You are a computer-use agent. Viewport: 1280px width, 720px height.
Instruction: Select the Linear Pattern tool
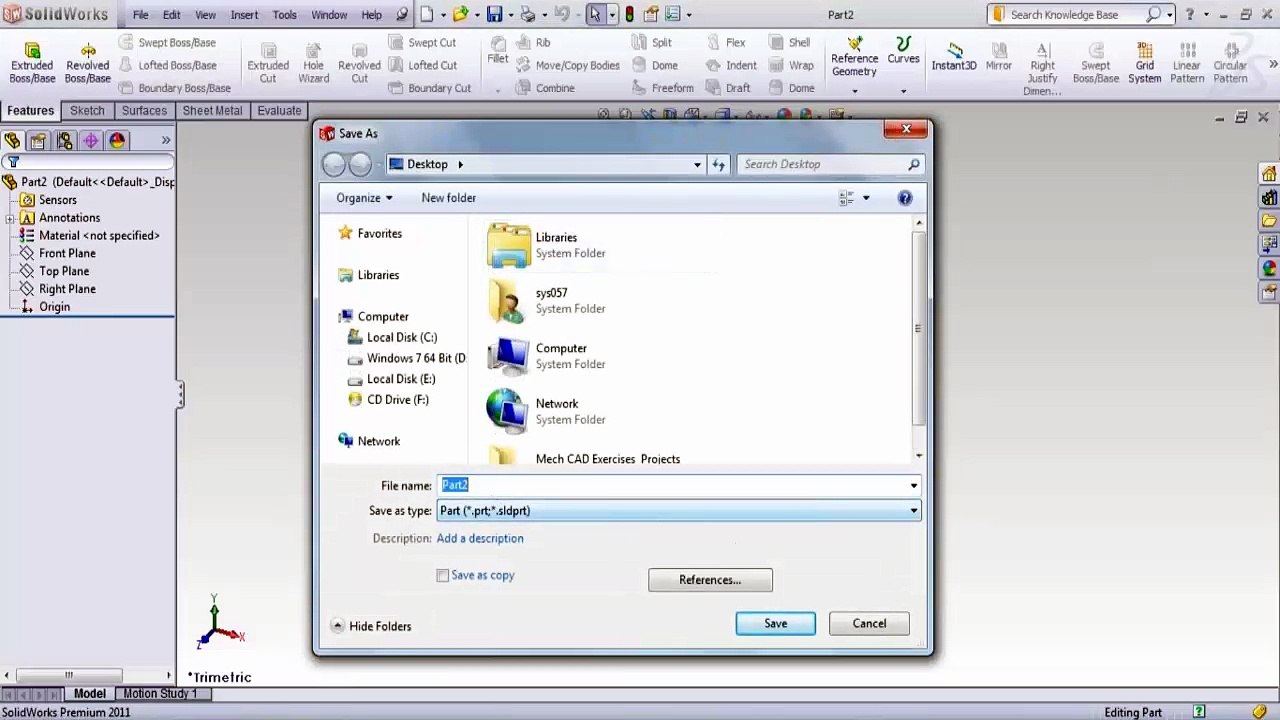1187,63
